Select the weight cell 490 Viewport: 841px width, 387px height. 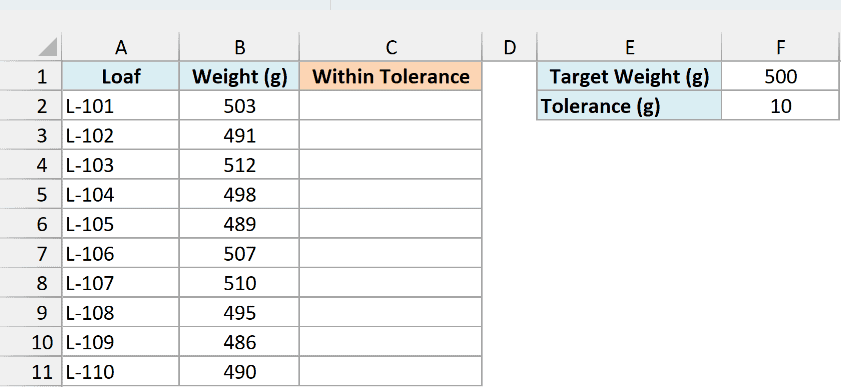pos(239,371)
